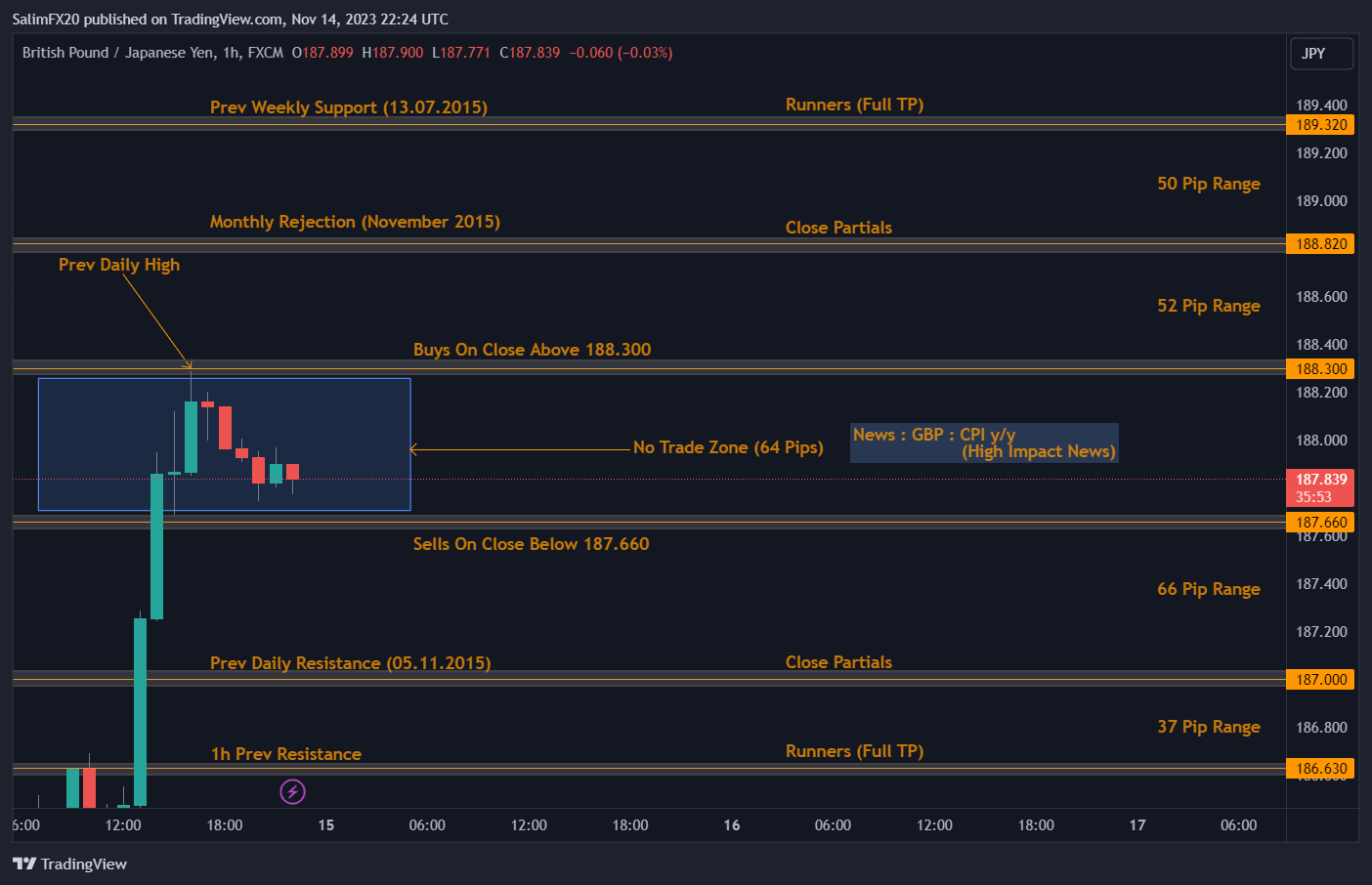Click the 189.400 price axis tick

[1321, 105]
